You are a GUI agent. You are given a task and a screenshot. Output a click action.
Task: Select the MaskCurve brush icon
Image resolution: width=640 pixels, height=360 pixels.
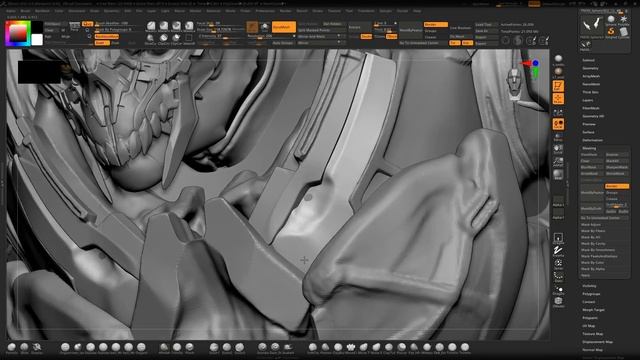pyautogui.click(x=151, y=27)
